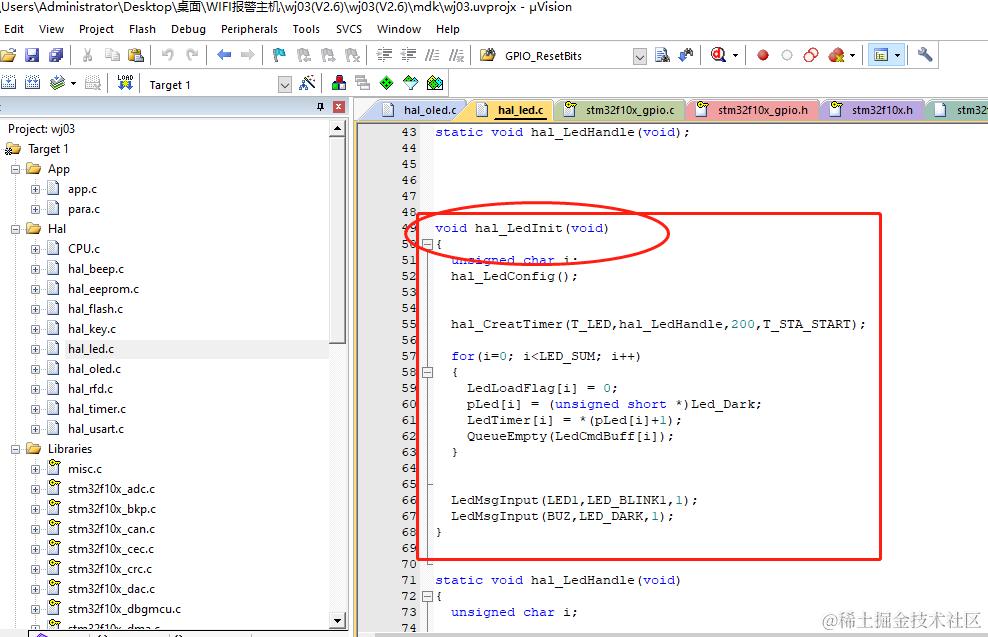Click the Download LOAD icon
Image resolution: width=988 pixels, height=637 pixels.
[125, 83]
